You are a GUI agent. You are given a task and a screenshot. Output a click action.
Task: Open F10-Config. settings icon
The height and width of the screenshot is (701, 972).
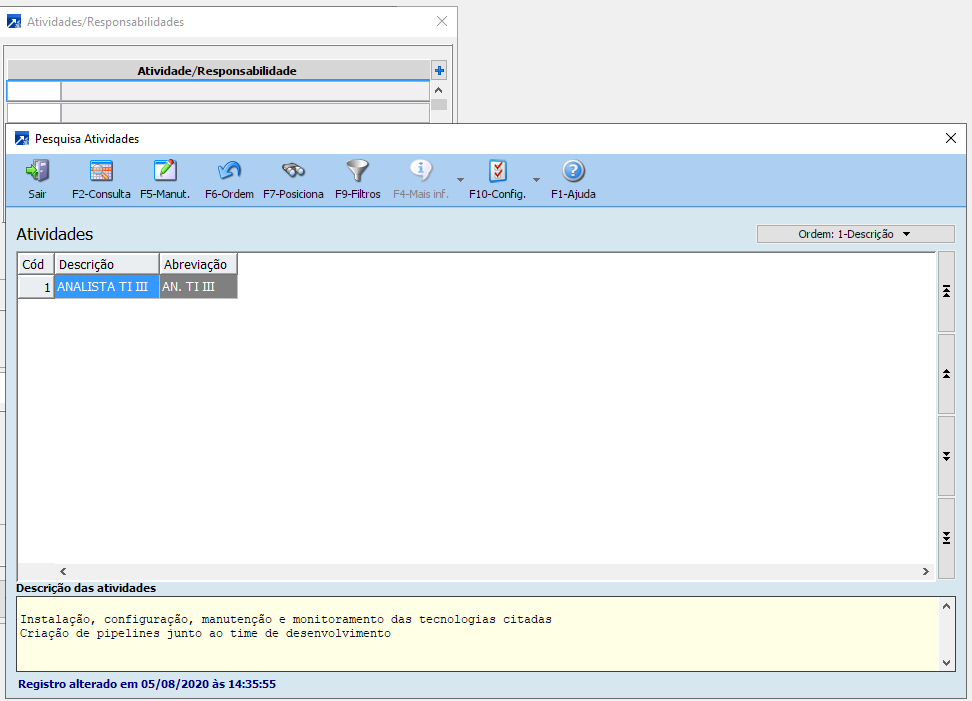pos(497,171)
